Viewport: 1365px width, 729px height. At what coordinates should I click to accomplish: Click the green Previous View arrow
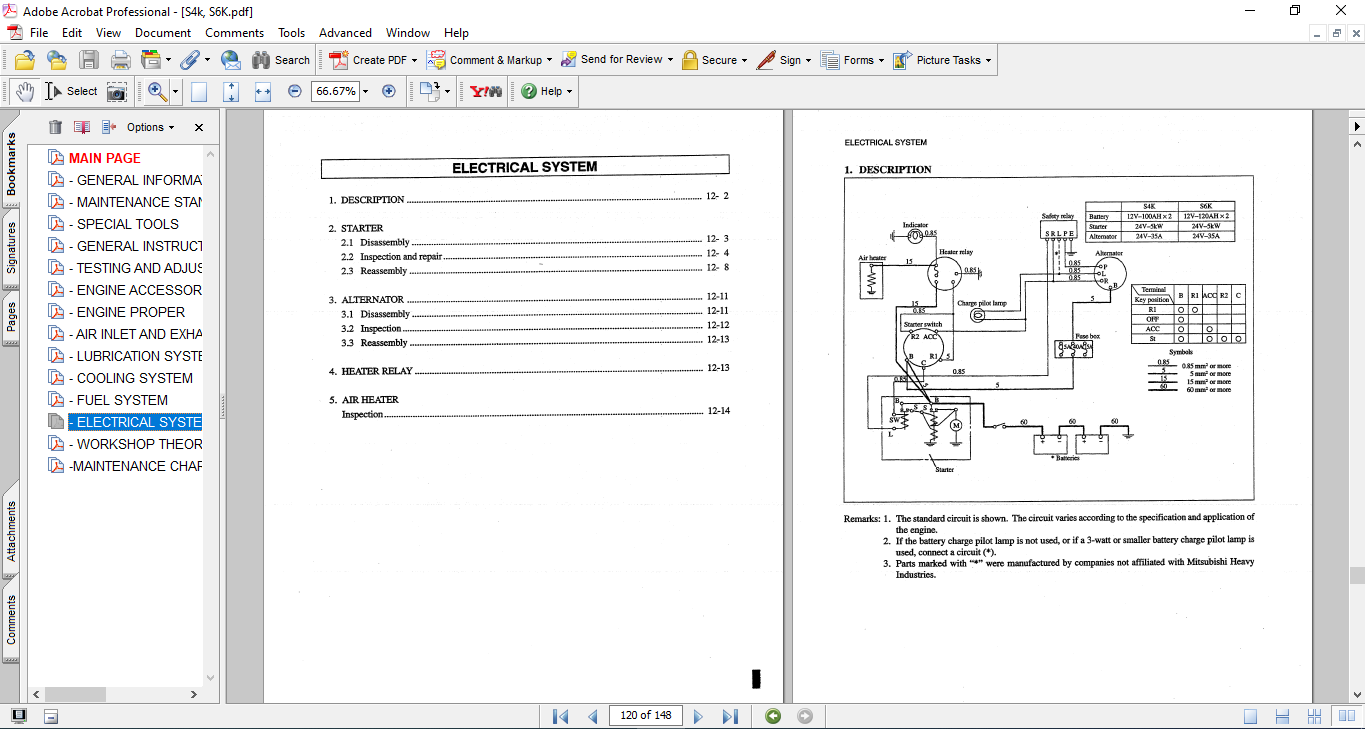pyautogui.click(x=772, y=716)
